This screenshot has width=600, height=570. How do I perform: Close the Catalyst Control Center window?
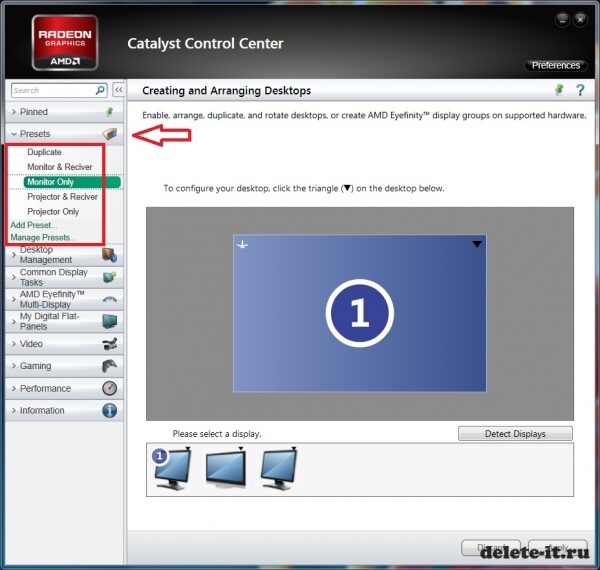(580, 19)
